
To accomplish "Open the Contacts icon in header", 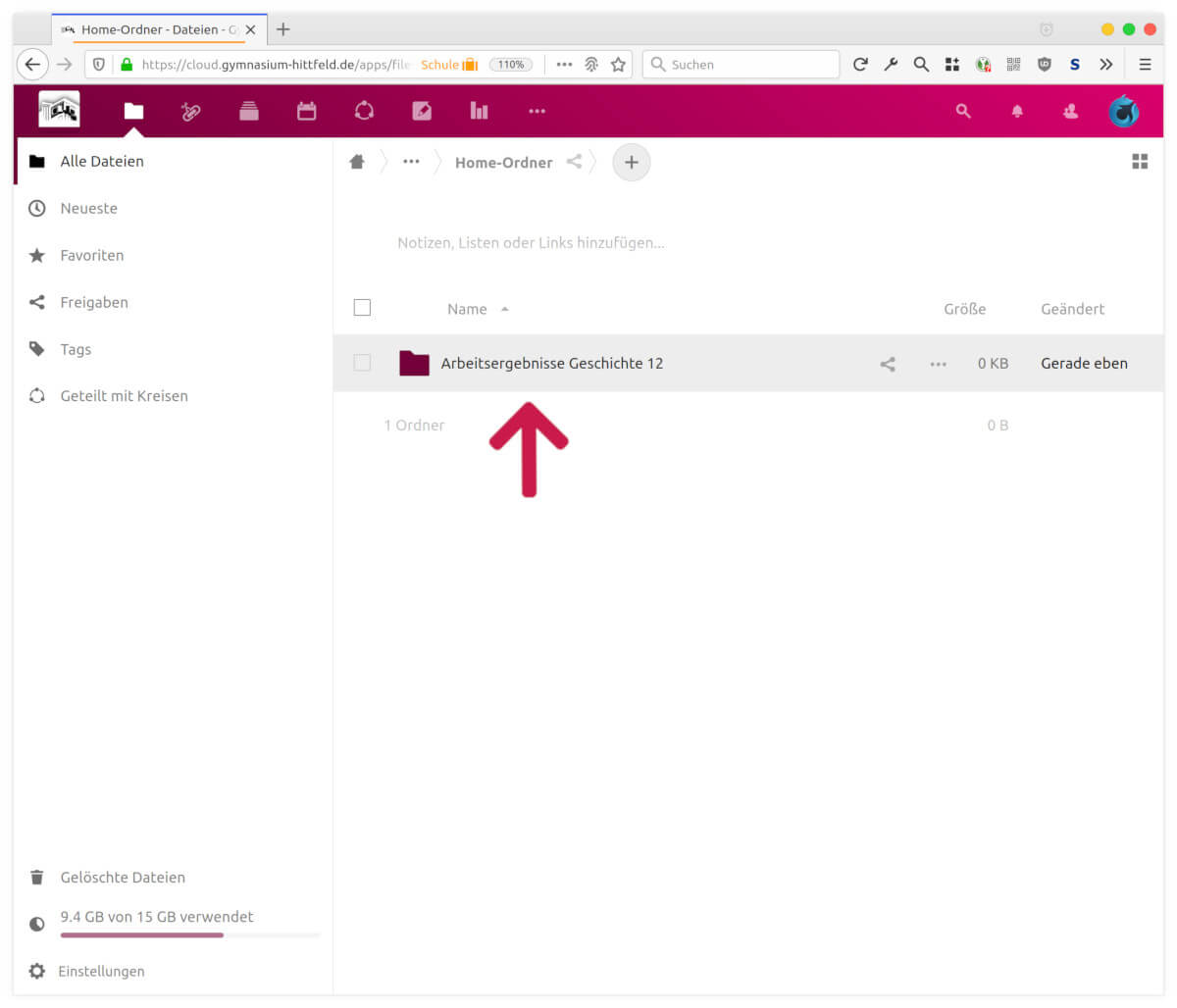I will click(1070, 112).
